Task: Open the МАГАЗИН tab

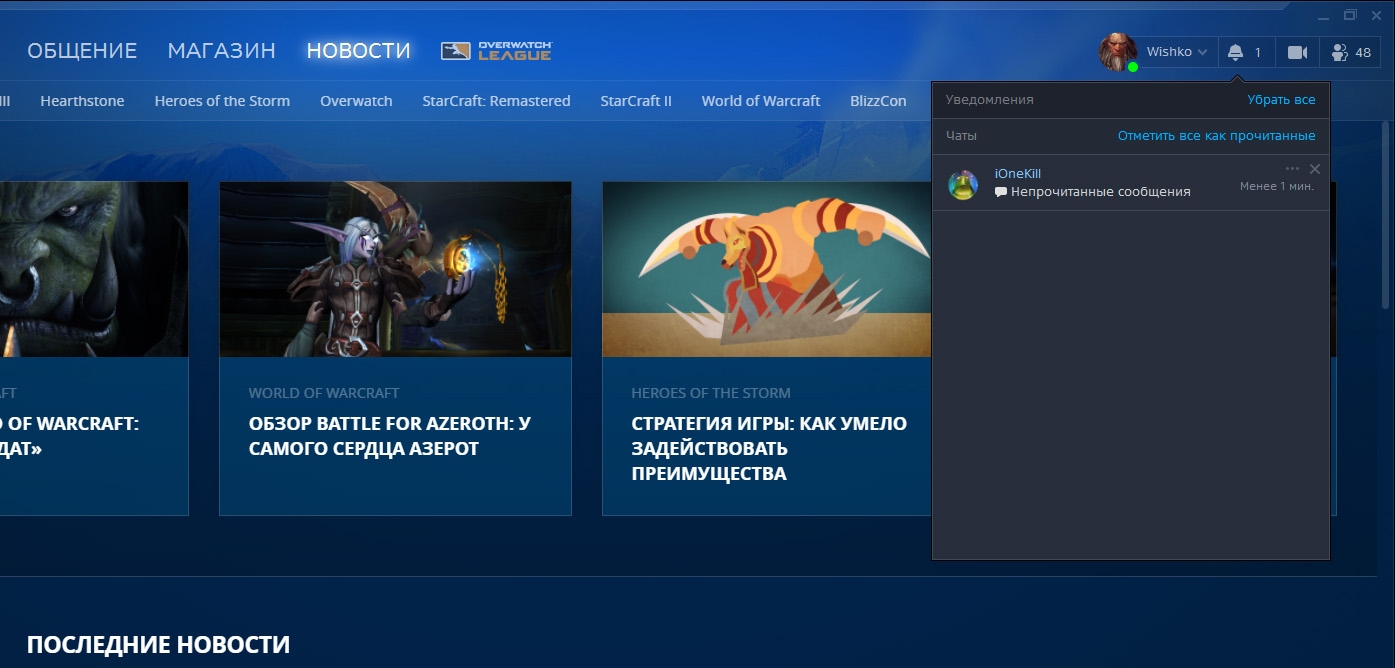Action: tap(222, 51)
